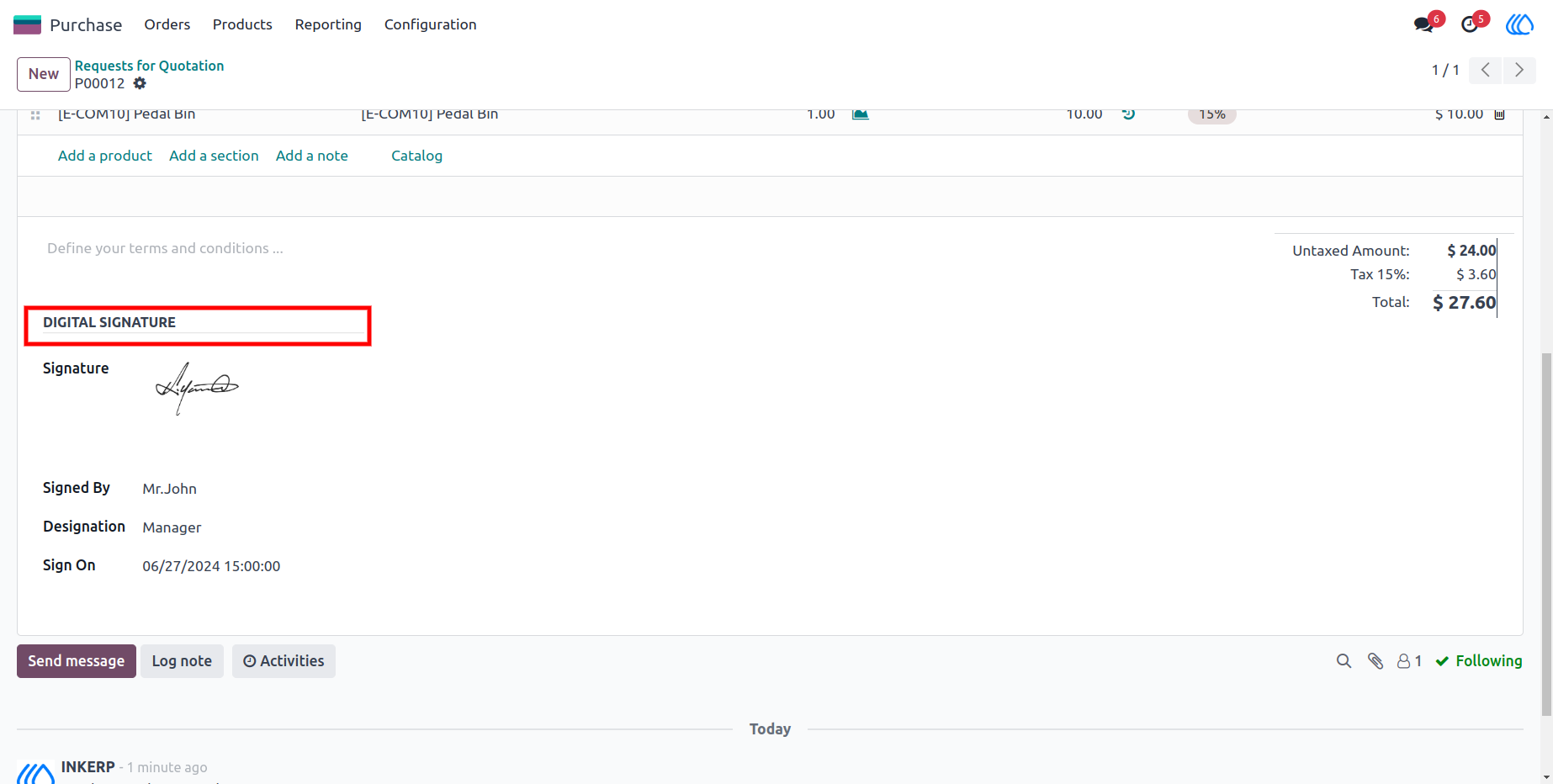Click the signature image
The height and width of the screenshot is (784, 1553).
click(x=197, y=388)
